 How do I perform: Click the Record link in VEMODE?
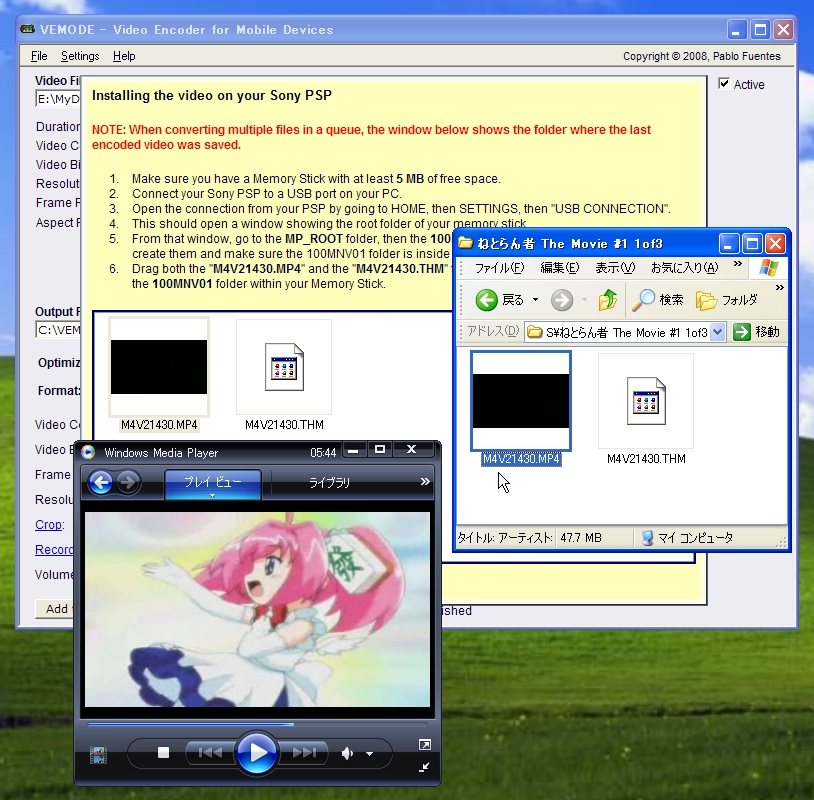coord(54,550)
